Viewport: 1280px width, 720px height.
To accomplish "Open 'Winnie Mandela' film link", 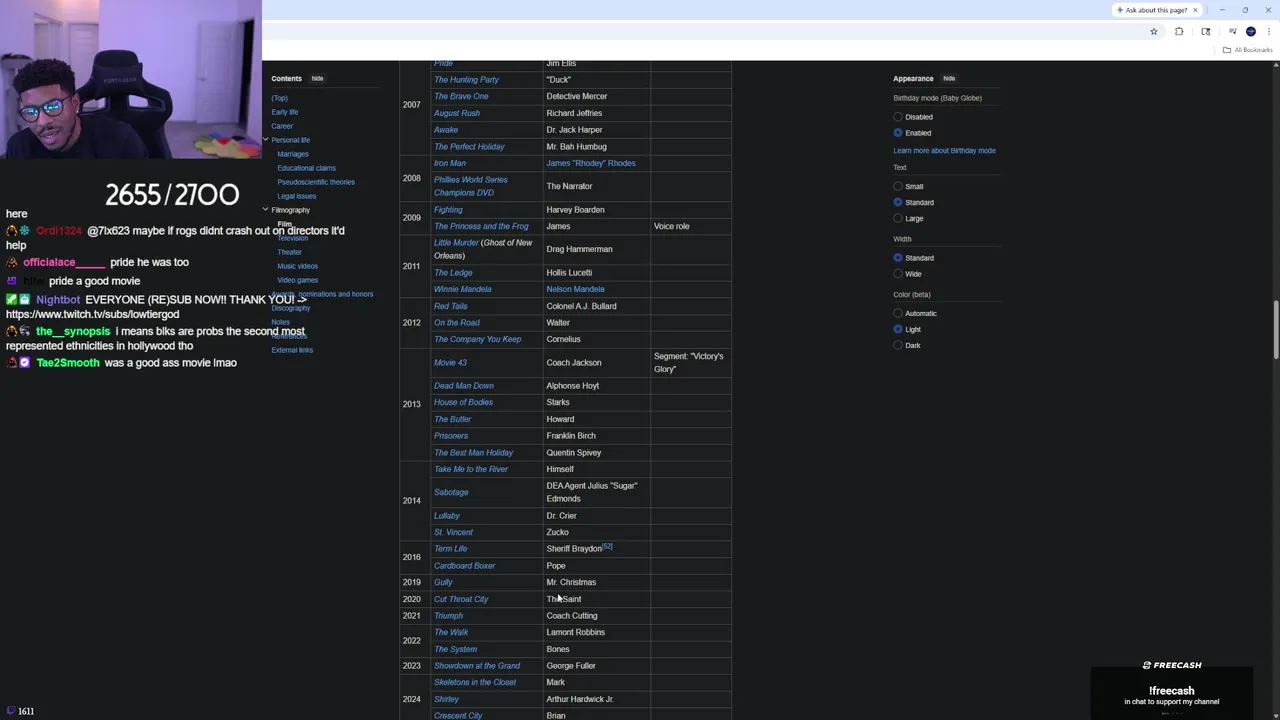I will click(463, 289).
